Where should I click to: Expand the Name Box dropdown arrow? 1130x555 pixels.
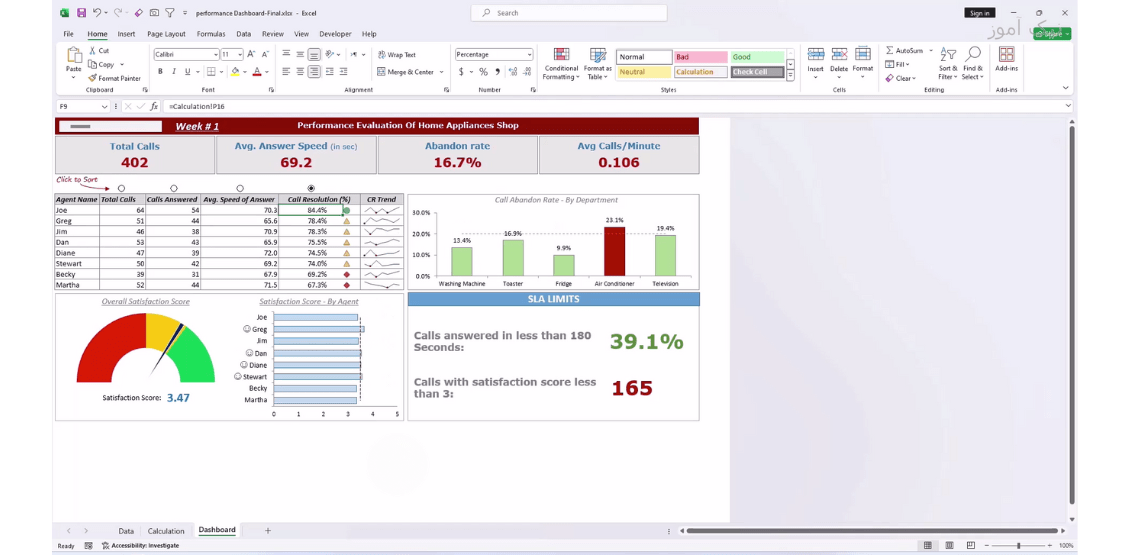(x=104, y=106)
